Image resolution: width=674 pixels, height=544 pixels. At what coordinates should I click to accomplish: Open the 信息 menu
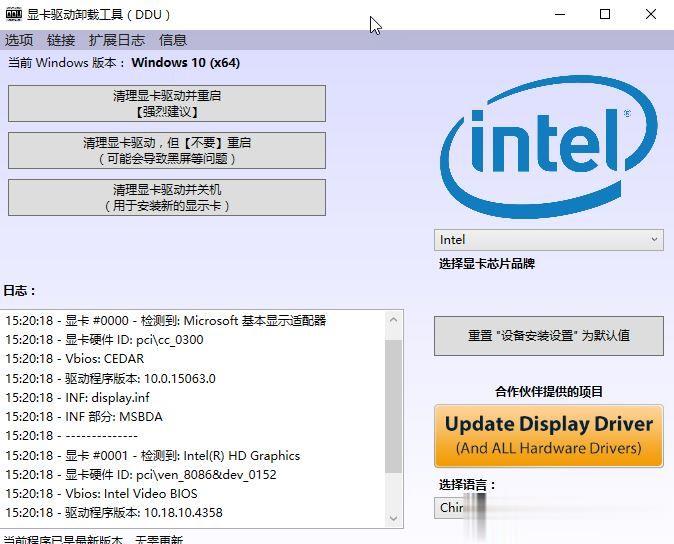click(173, 40)
